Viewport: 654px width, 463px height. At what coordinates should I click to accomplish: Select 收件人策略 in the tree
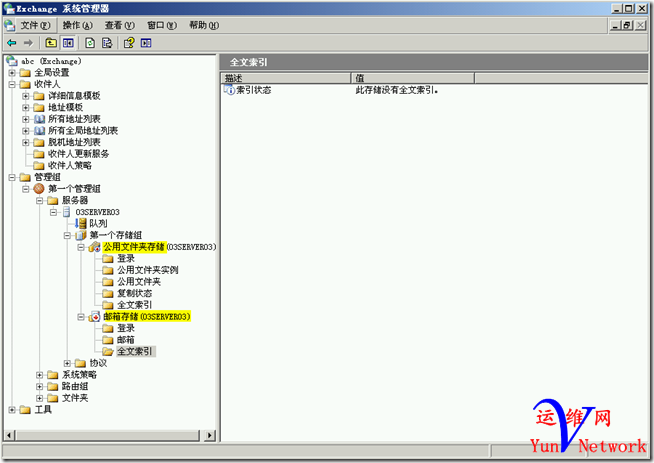click(70, 166)
